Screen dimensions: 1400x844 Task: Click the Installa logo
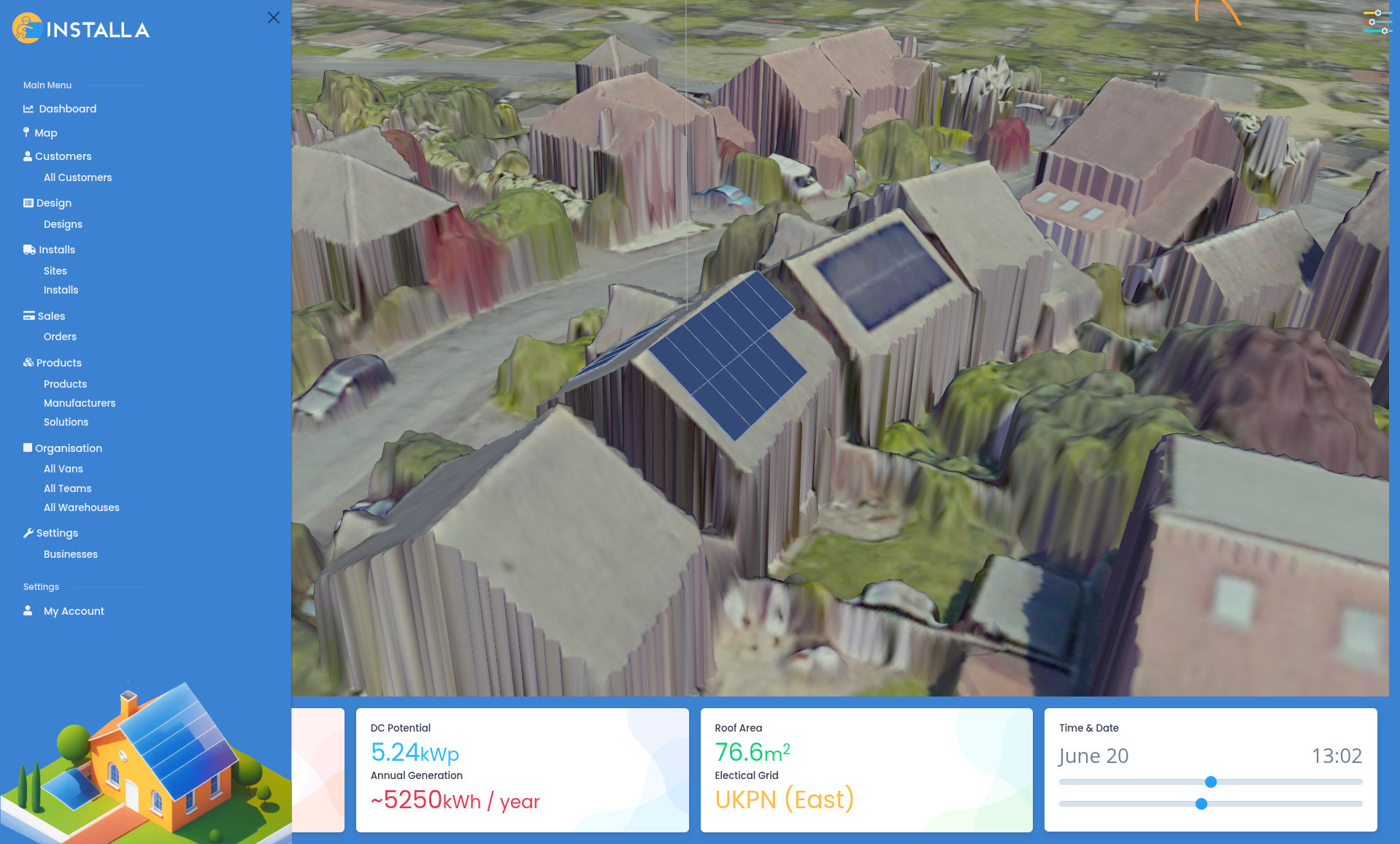81,29
